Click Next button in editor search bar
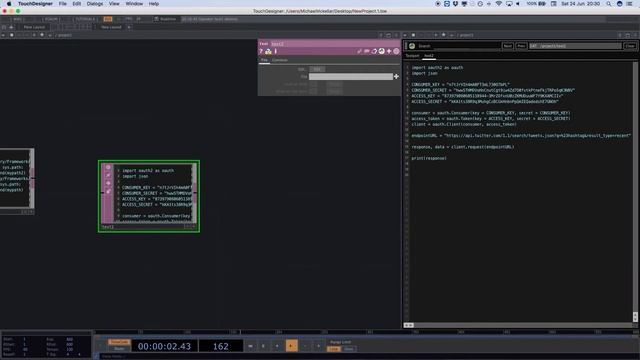 click(507, 46)
